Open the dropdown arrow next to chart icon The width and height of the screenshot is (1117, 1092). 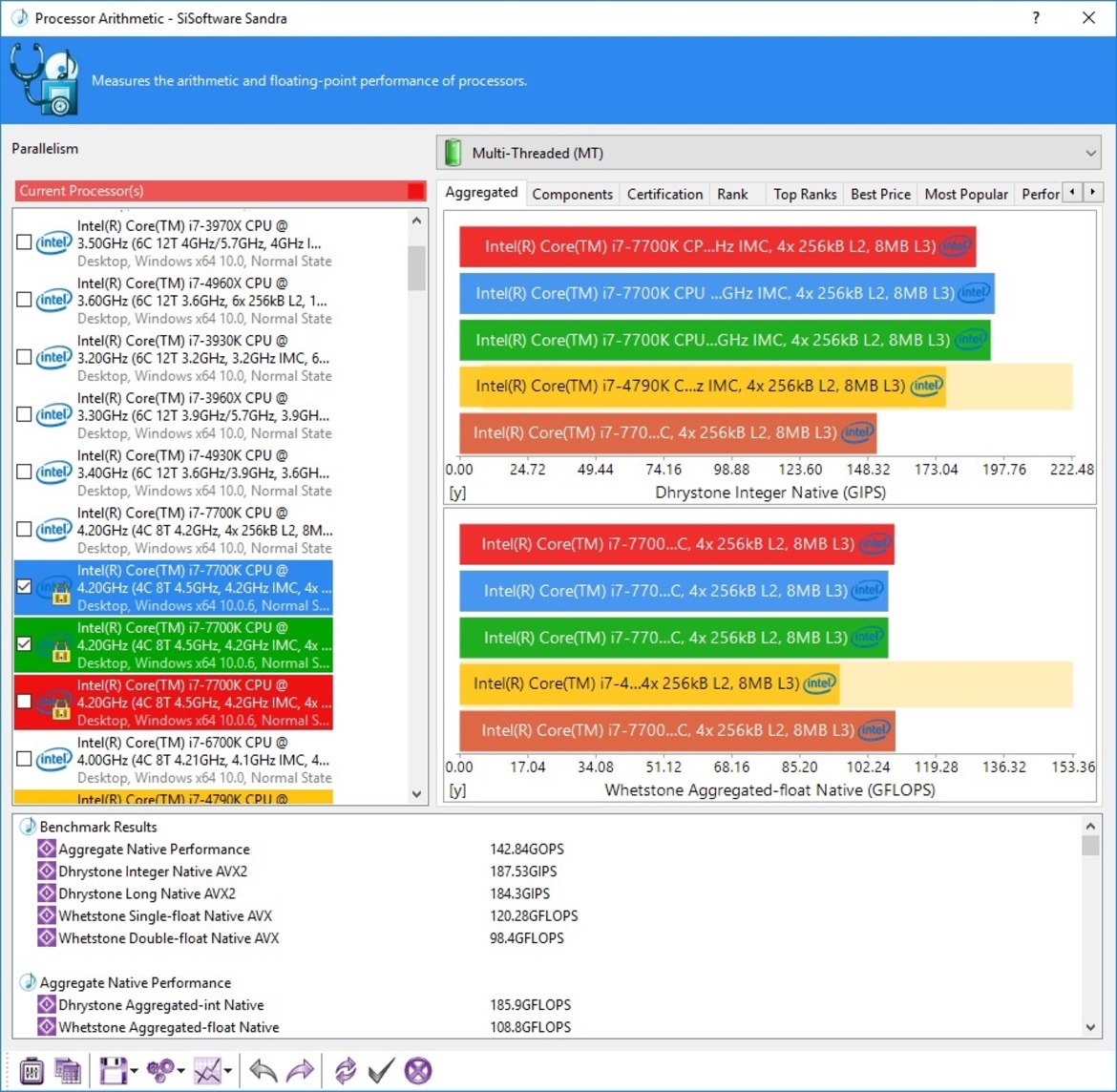pos(228,1071)
